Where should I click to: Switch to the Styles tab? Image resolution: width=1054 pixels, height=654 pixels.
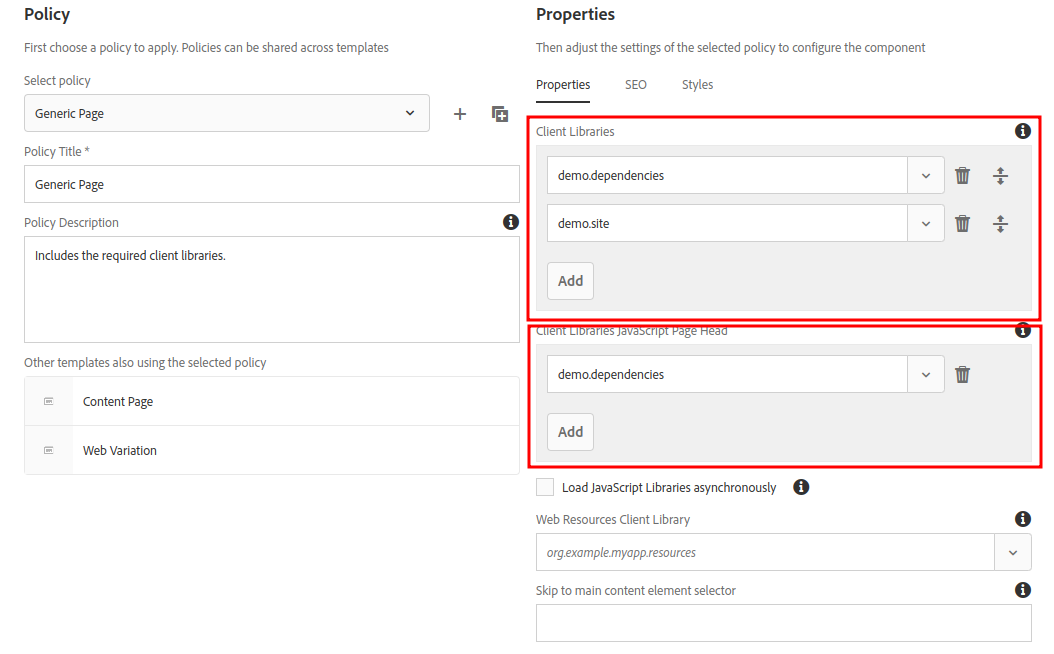click(697, 85)
